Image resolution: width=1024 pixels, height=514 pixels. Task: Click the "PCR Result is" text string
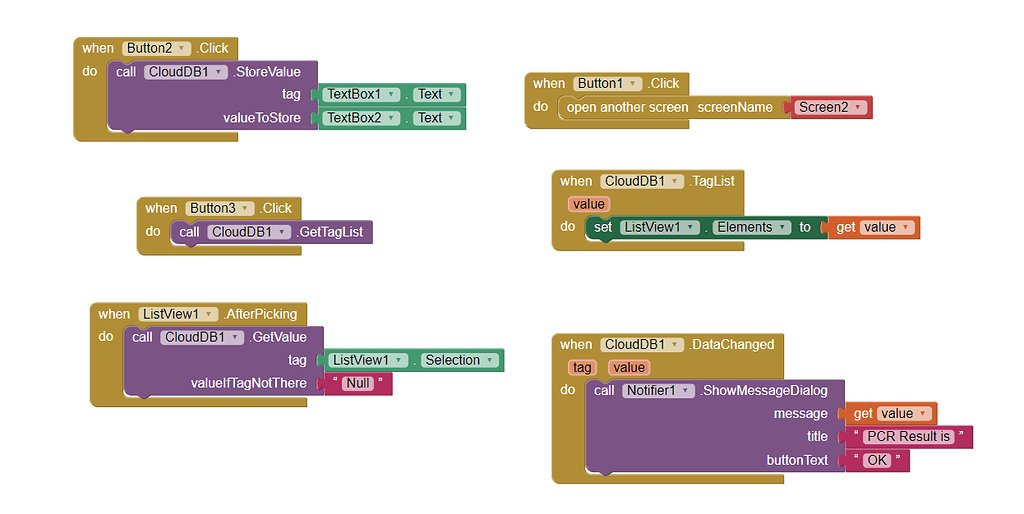click(909, 436)
